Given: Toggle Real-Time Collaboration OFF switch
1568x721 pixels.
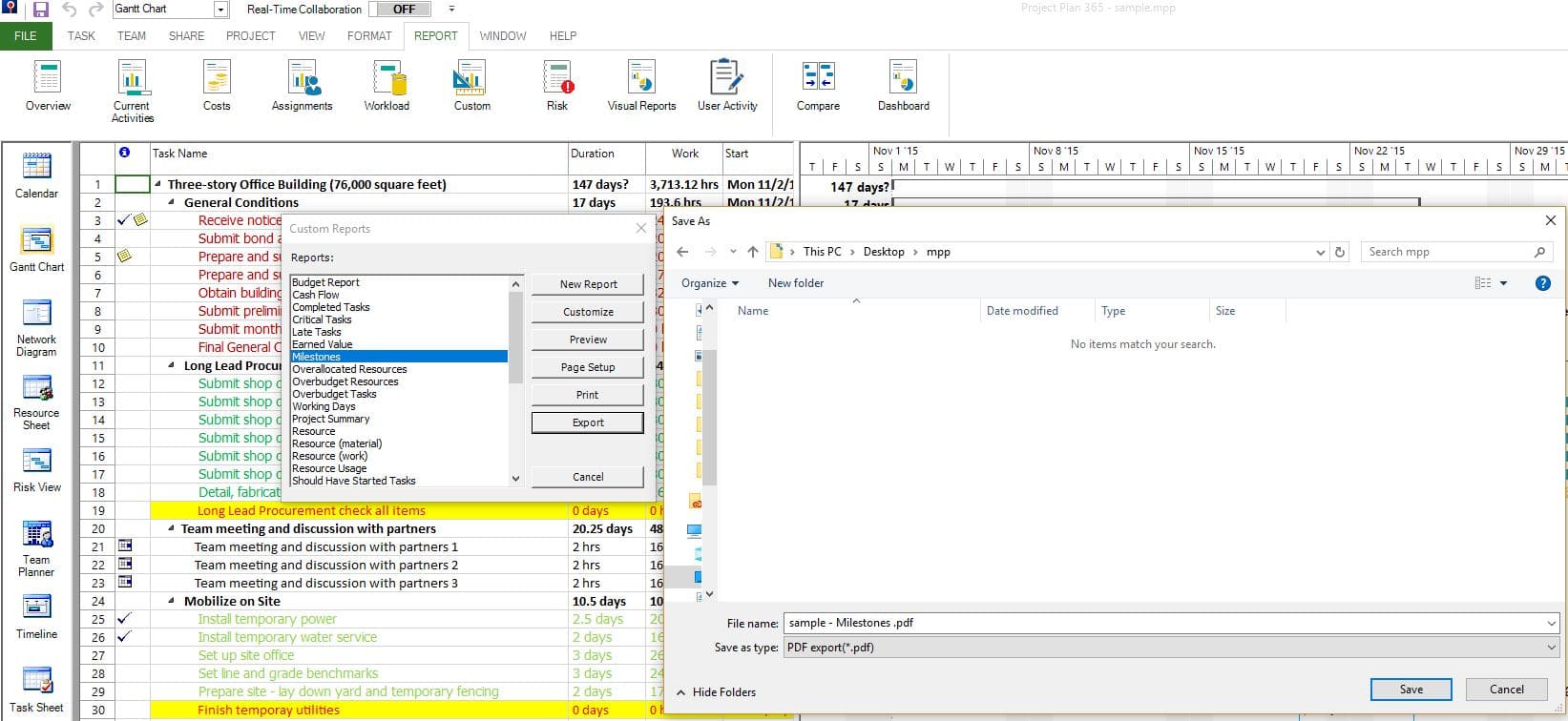Looking at the screenshot, I should pos(404,10).
